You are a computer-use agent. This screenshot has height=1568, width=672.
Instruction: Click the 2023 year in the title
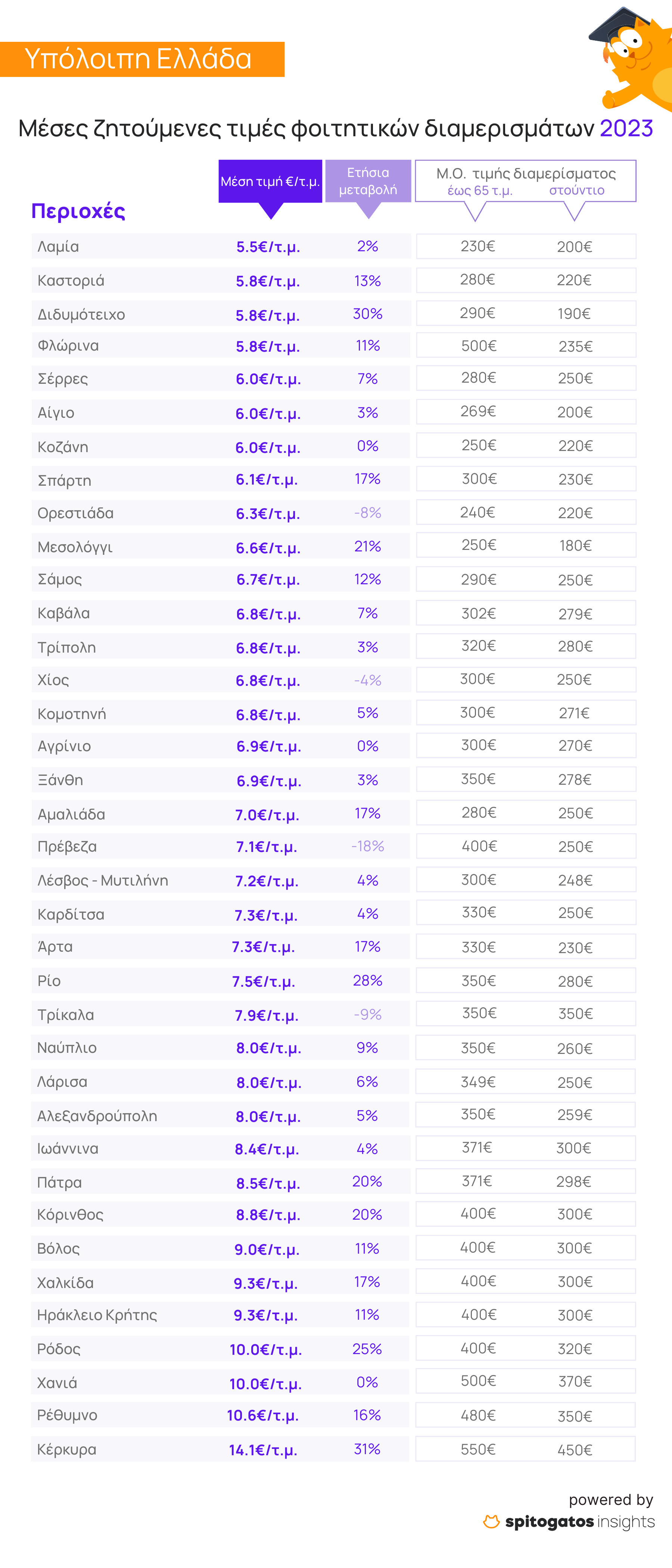click(x=626, y=128)
